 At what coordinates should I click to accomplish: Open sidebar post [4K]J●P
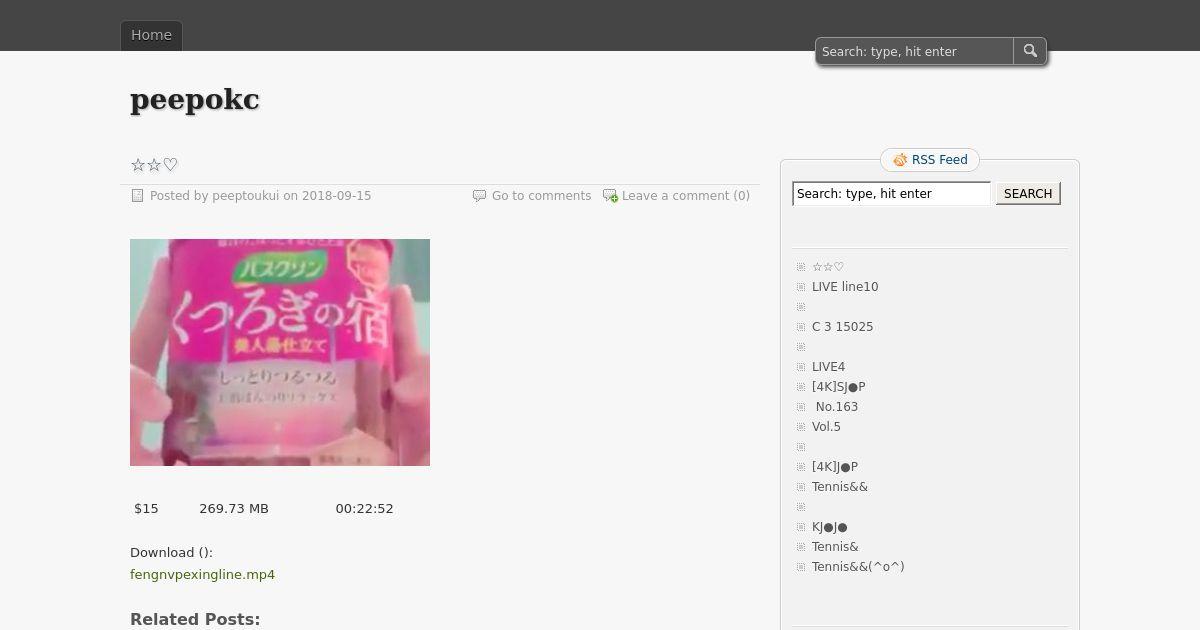click(x=835, y=467)
